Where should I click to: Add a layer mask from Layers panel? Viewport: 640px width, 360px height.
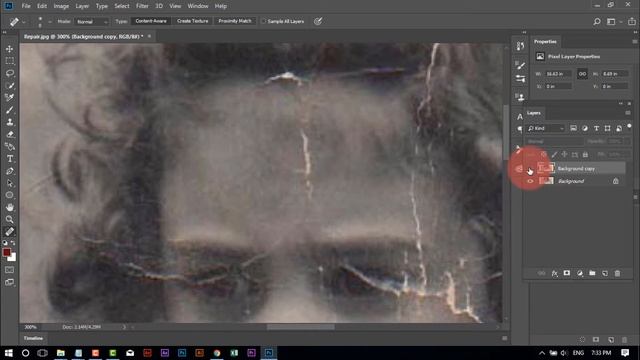[567, 273]
